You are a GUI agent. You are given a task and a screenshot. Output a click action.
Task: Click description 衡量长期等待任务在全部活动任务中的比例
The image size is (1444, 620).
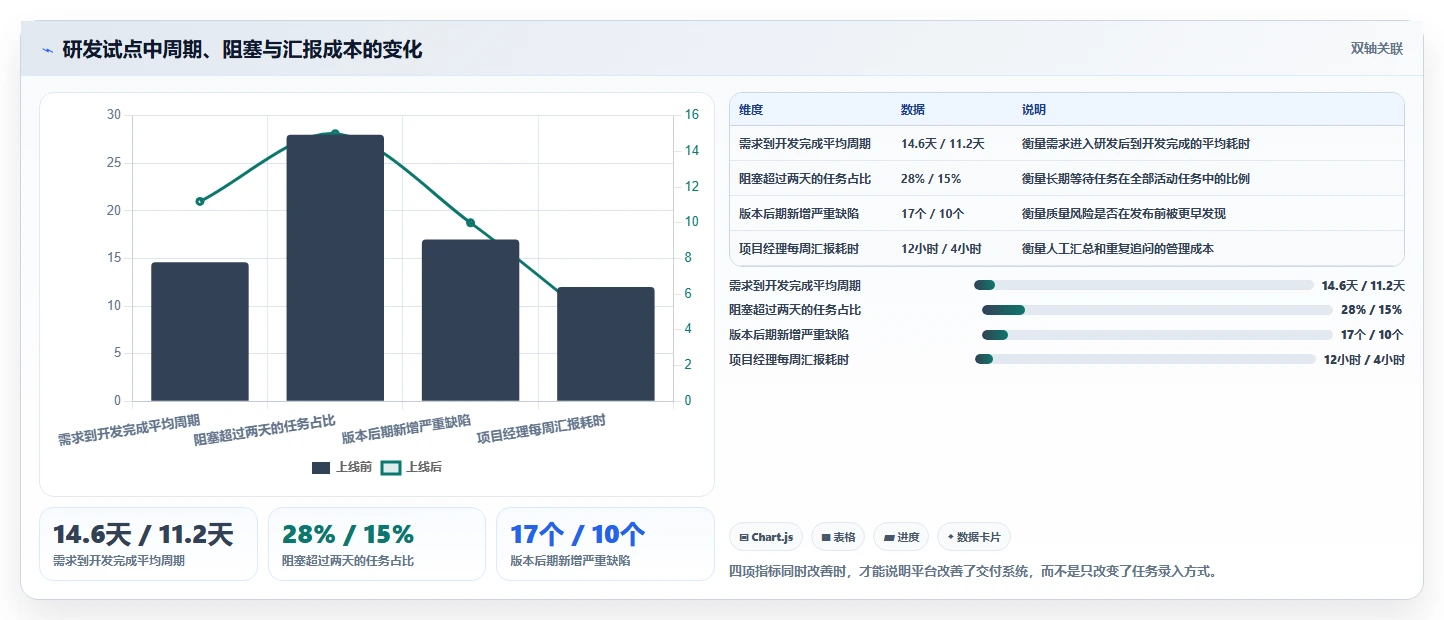coord(1136,179)
